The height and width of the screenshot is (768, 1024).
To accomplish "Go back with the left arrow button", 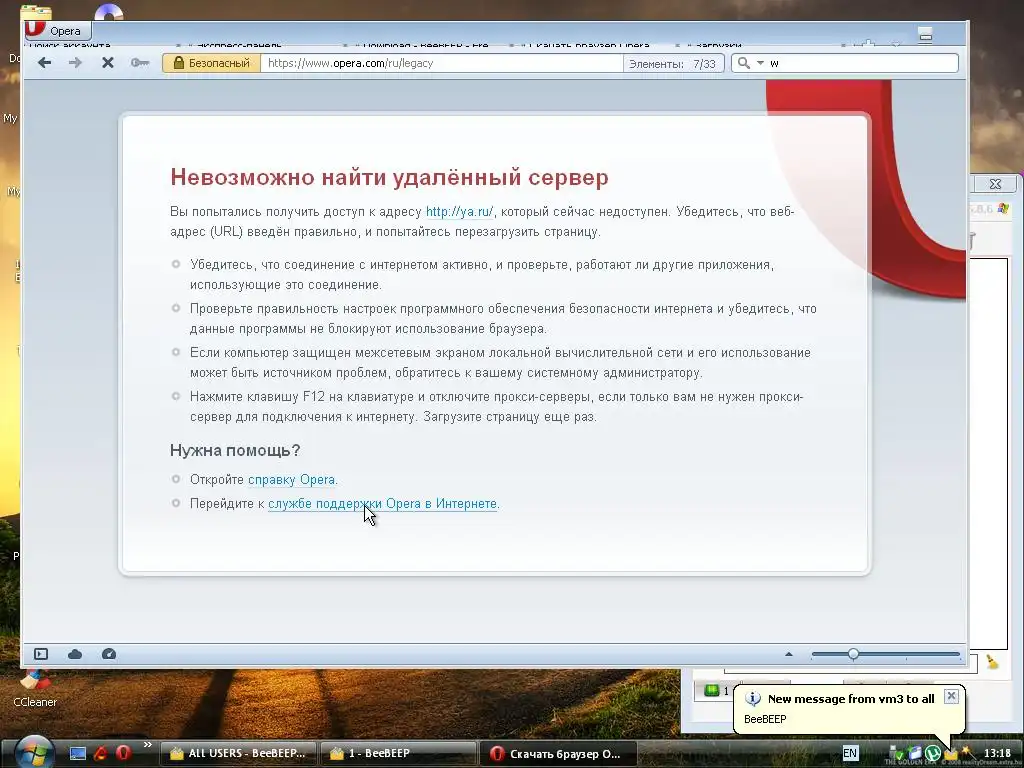I will tap(44, 63).
